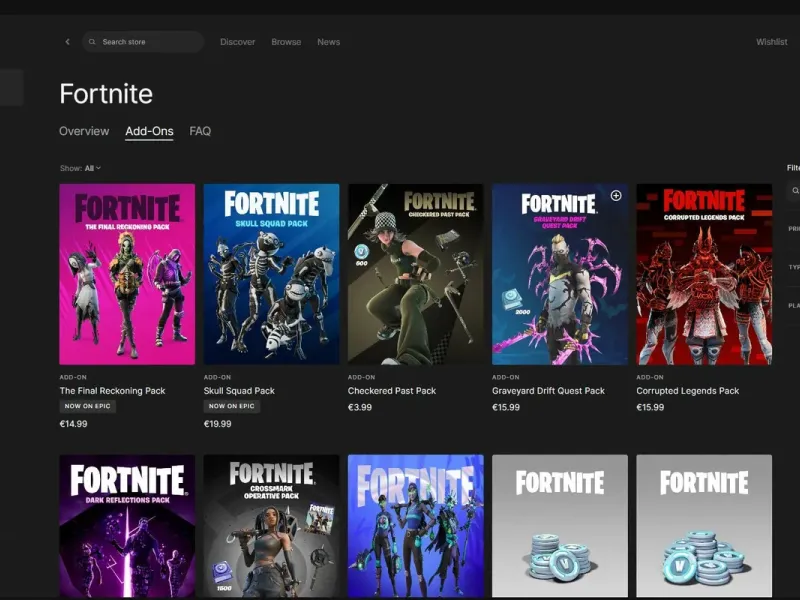This screenshot has width=800, height=600.
Task: Open the Corrupted Legends Pack cover image
Action: point(704,274)
